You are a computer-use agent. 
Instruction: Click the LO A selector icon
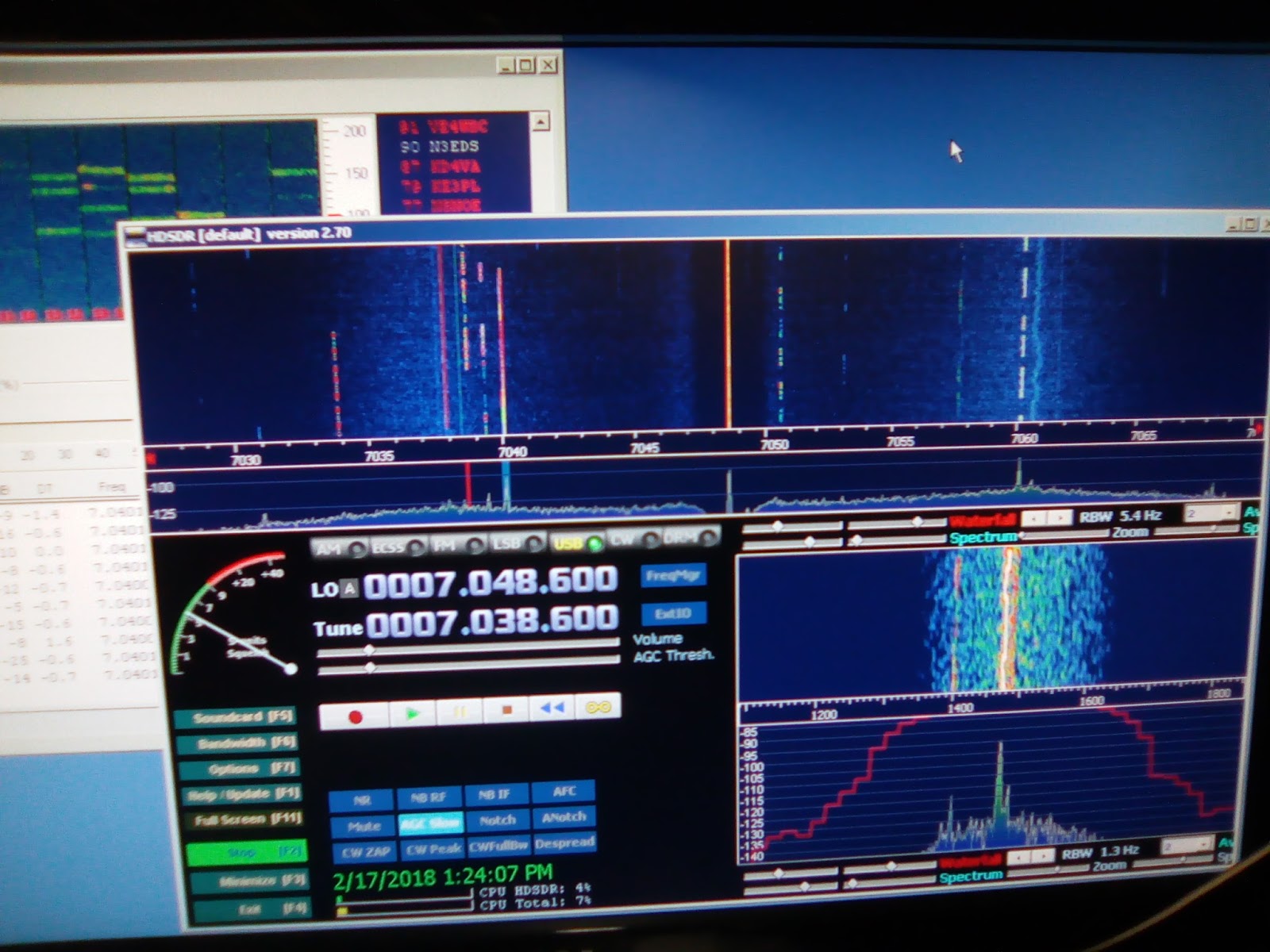click(x=349, y=588)
